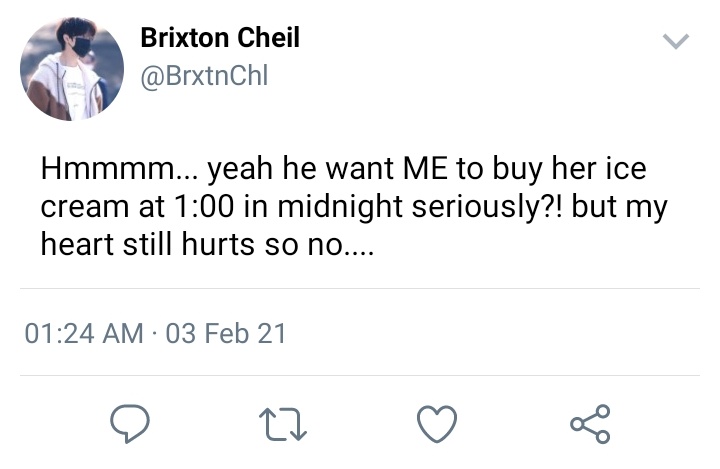Retweet Brixton Cheil's post
Image resolution: width=720 pixels, height=469 pixels.
283,425
